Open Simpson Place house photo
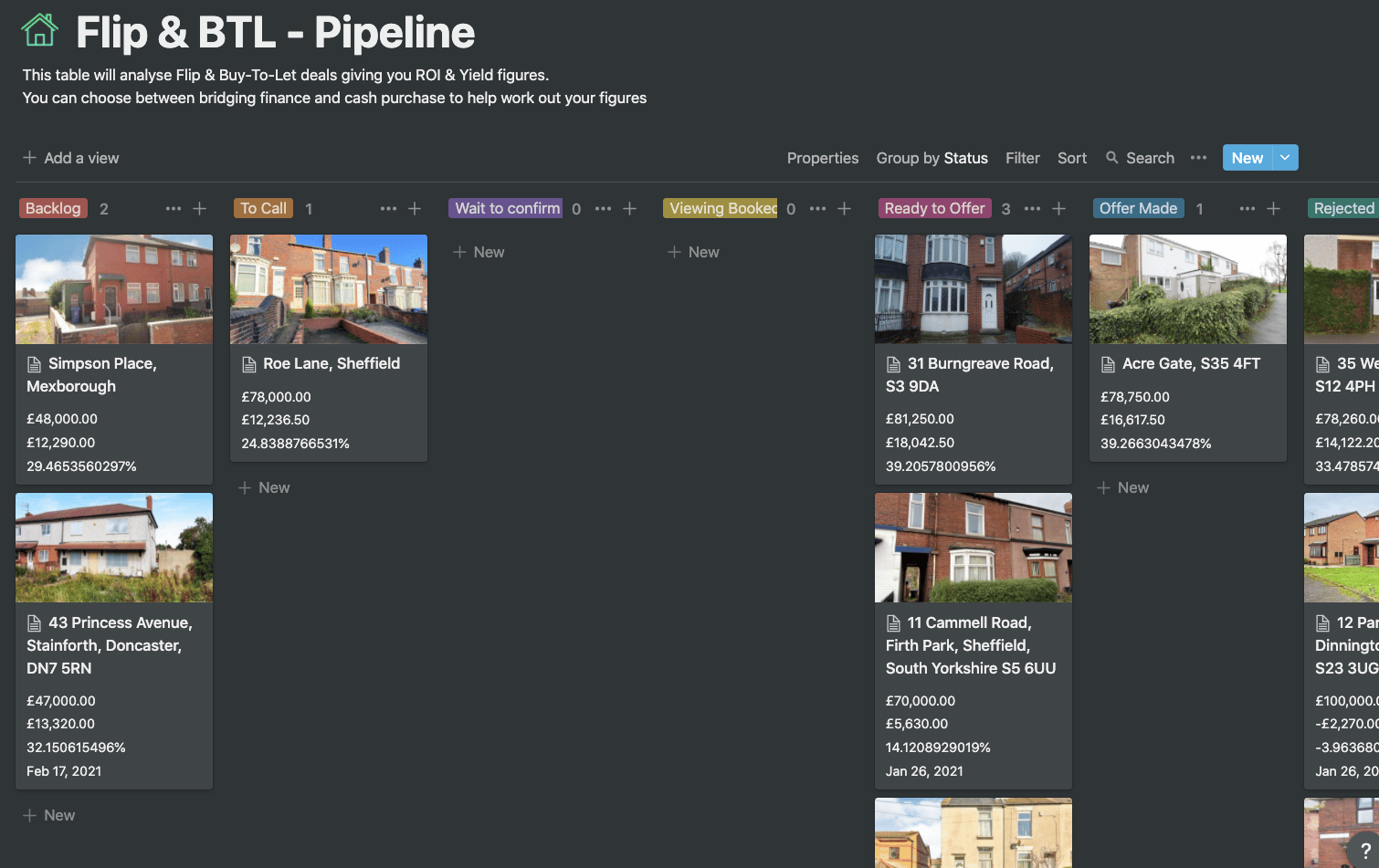The height and width of the screenshot is (868, 1379). click(114, 289)
